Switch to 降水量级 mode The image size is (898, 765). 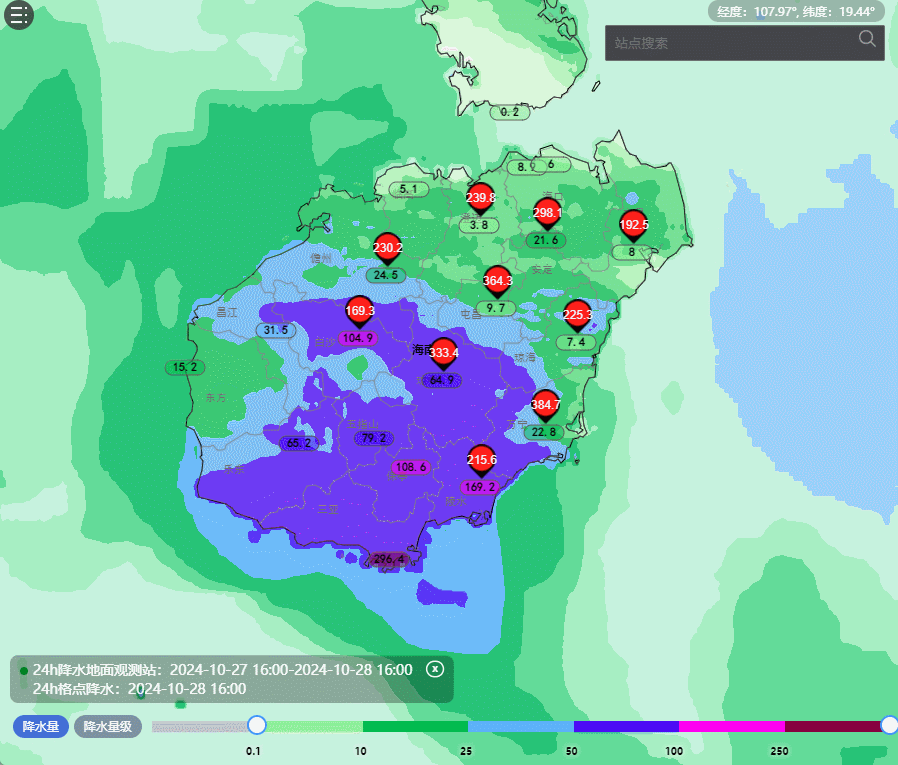[108, 727]
